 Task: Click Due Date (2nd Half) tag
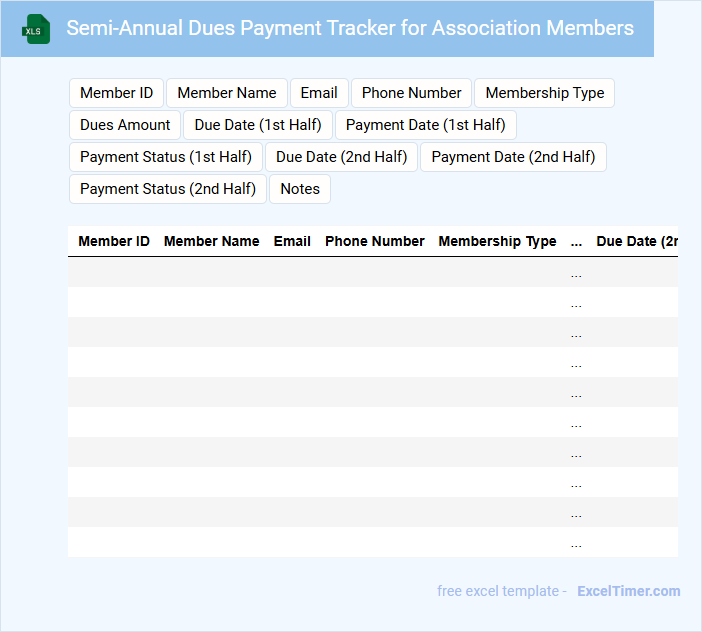341,157
